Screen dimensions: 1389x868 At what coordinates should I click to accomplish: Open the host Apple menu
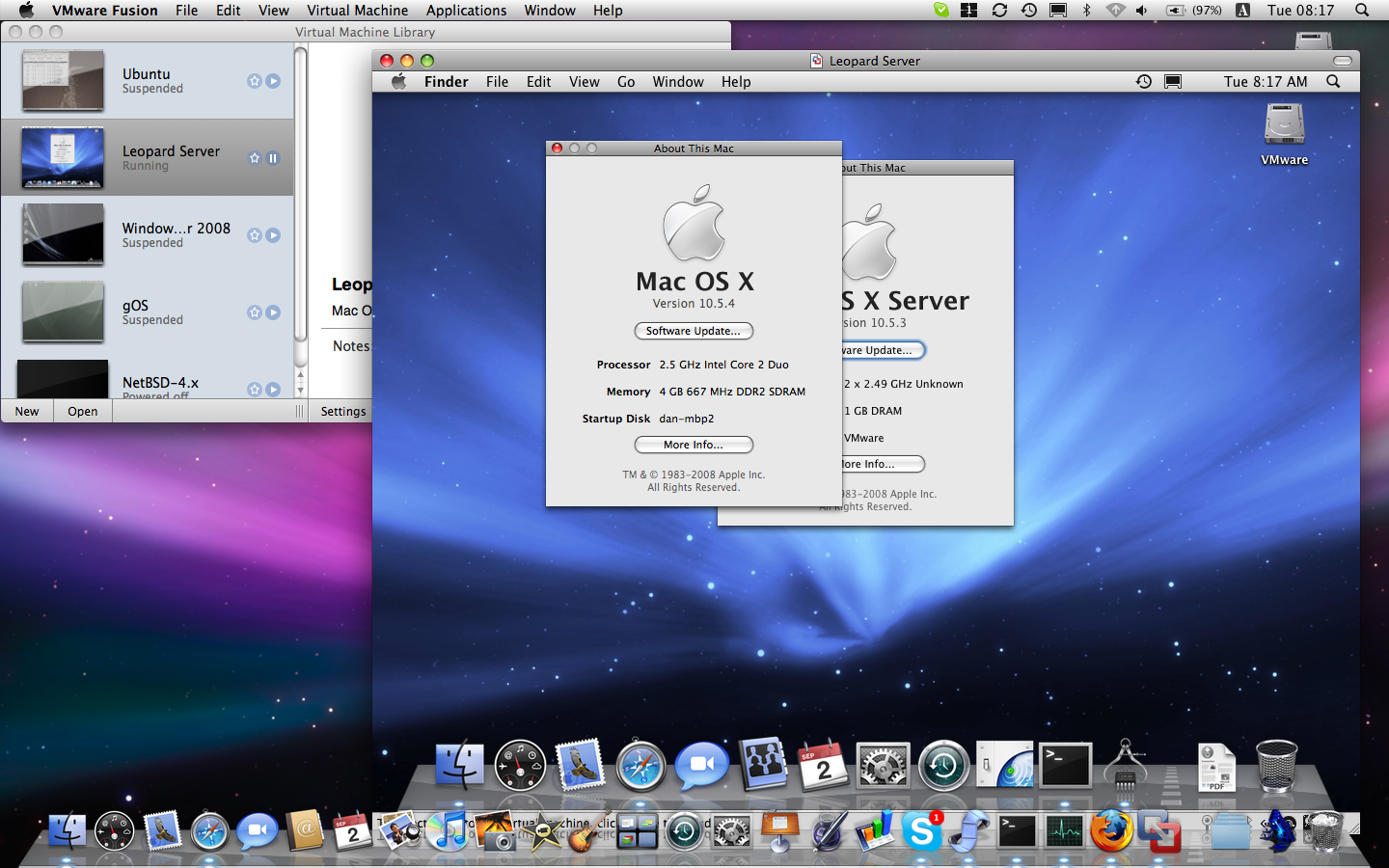27,10
